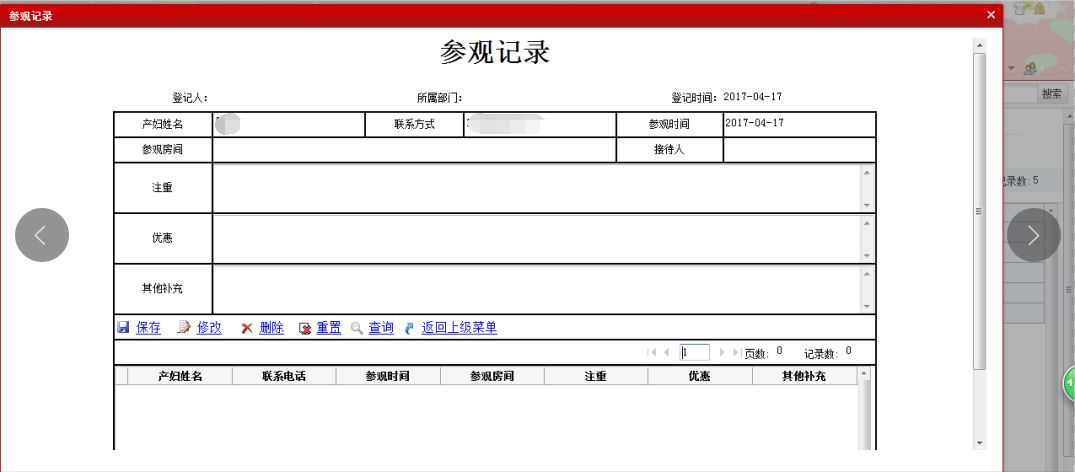Click the 产妇姓名 input field
Viewport: 1075px width, 472px height.
(289, 125)
